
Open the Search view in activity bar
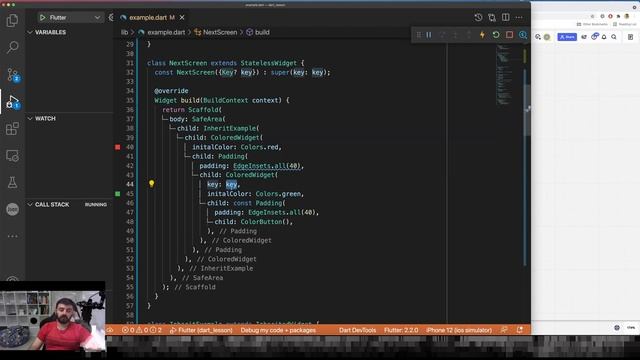click(12, 47)
